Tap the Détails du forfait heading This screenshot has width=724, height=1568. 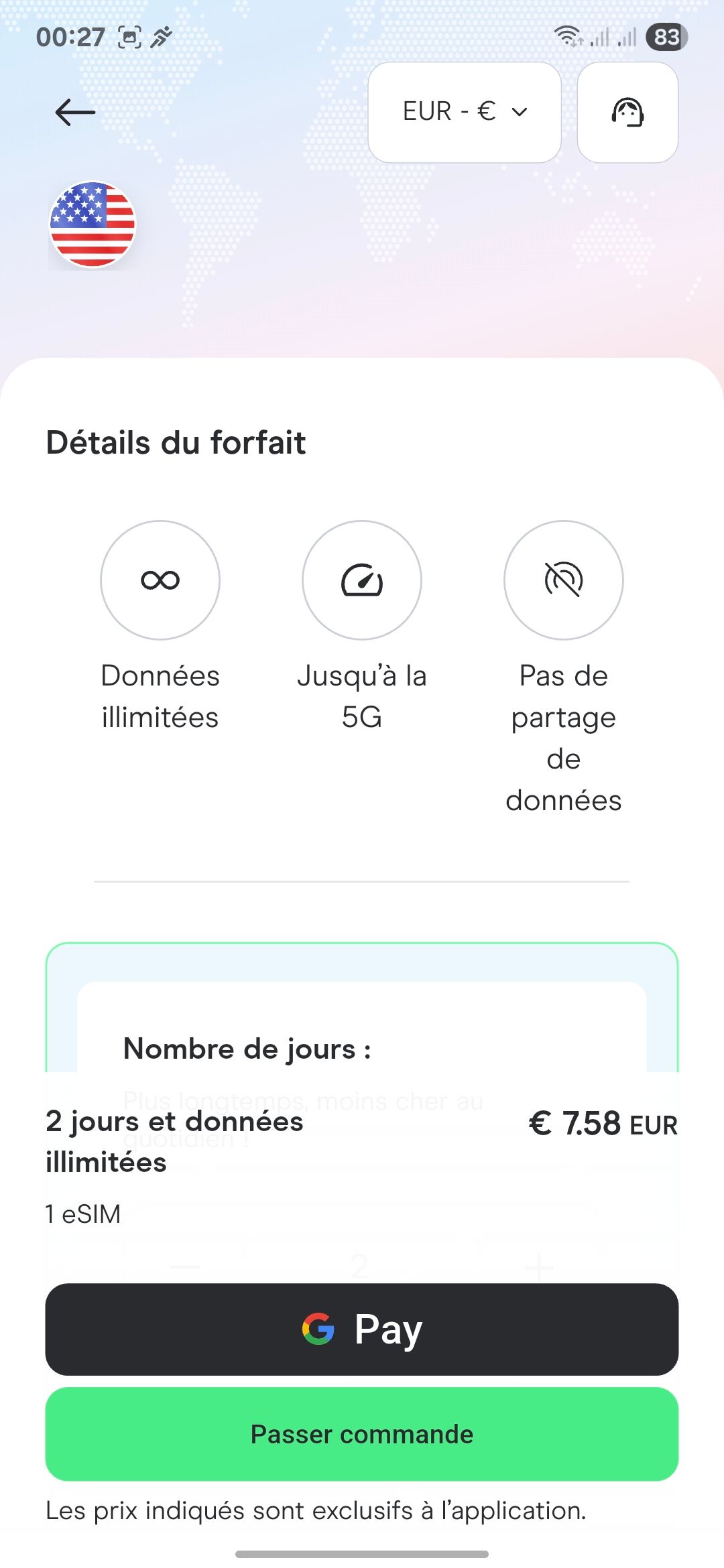pyautogui.click(x=176, y=442)
